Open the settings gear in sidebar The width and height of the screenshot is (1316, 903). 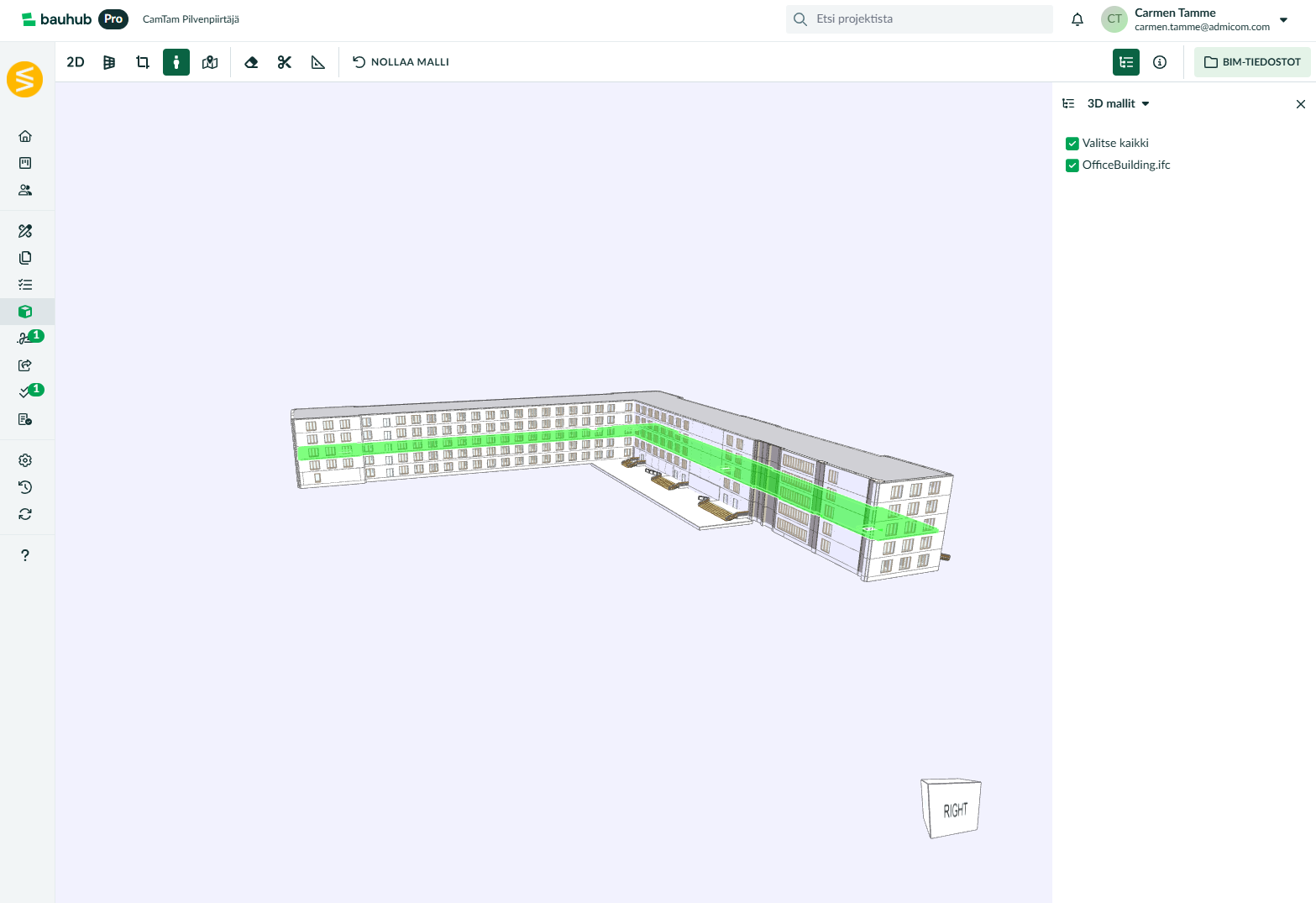(25, 460)
